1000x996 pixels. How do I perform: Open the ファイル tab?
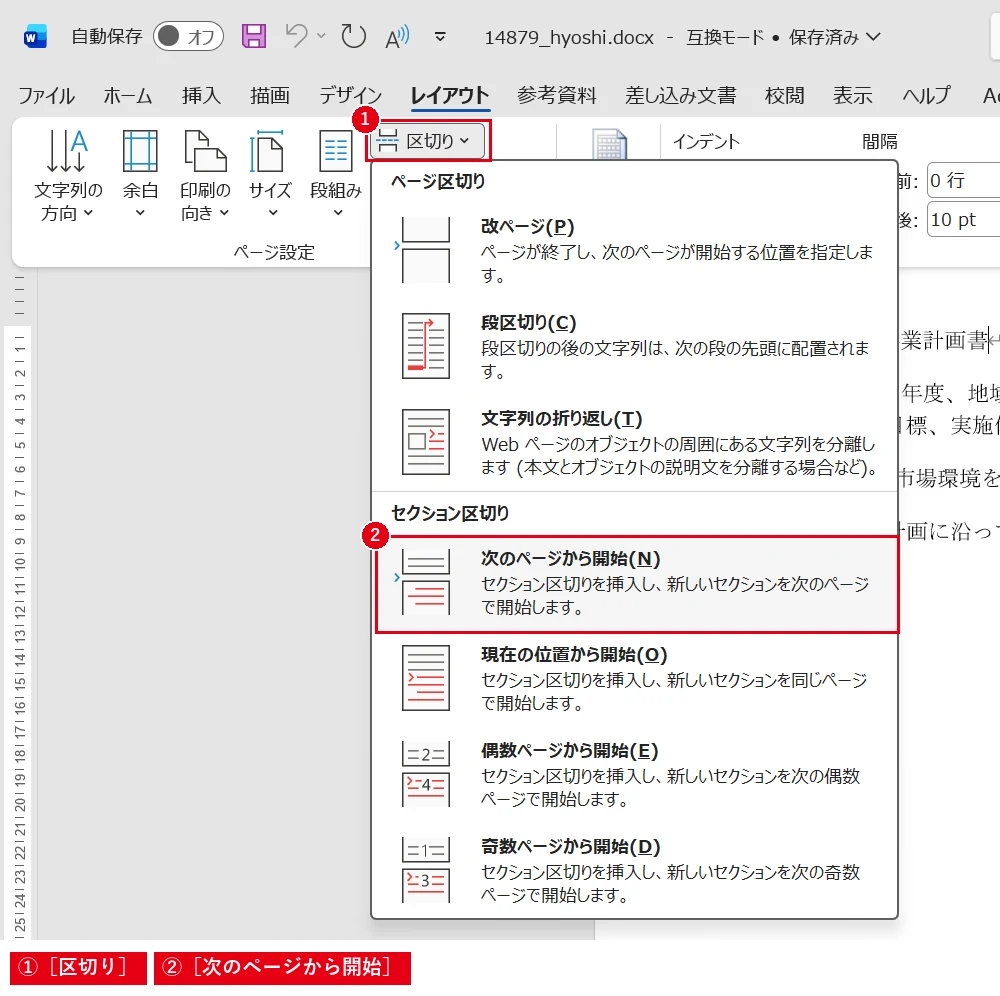[x=46, y=96]
